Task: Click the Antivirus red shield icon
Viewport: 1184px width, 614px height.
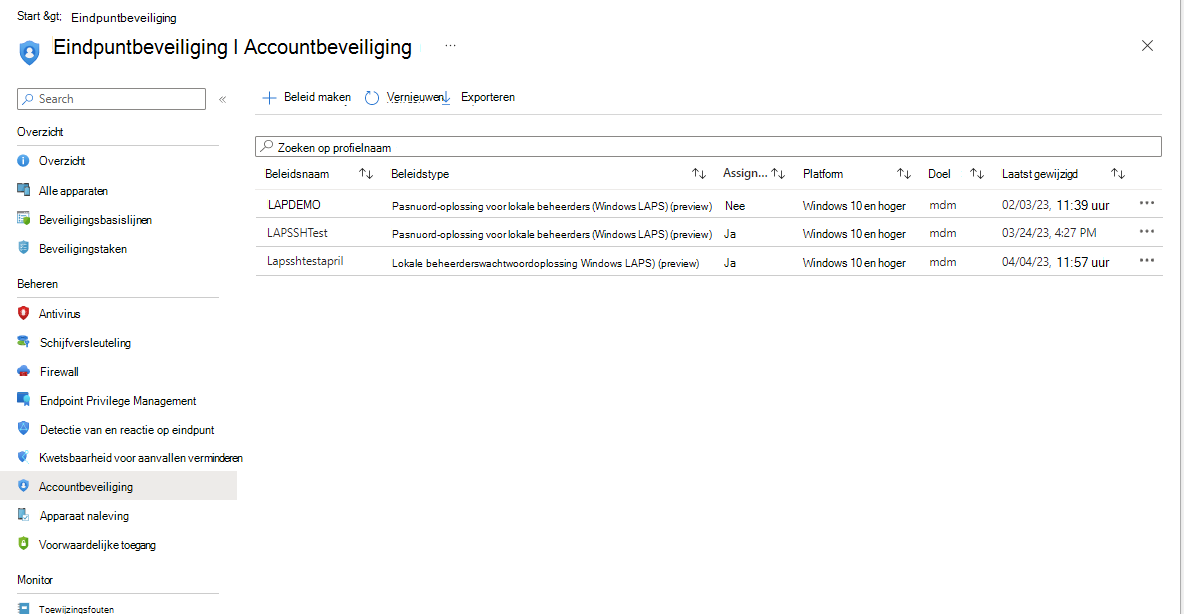Action: (23, 313)
